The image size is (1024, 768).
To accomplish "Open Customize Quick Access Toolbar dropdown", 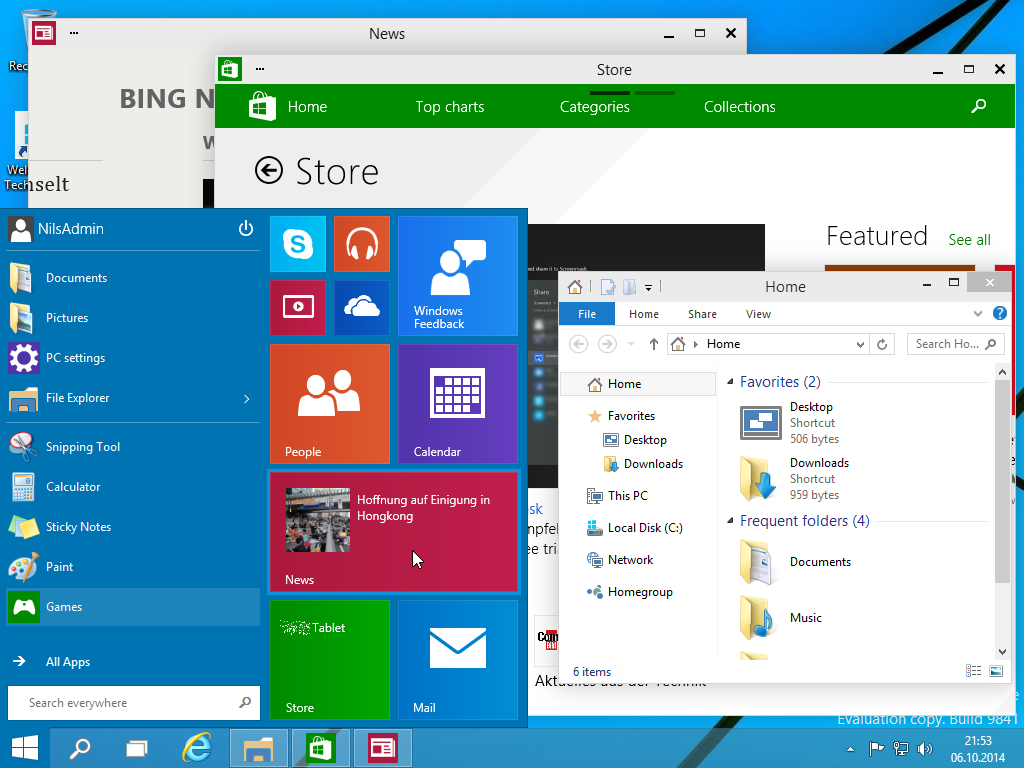I will coord(648,287).
